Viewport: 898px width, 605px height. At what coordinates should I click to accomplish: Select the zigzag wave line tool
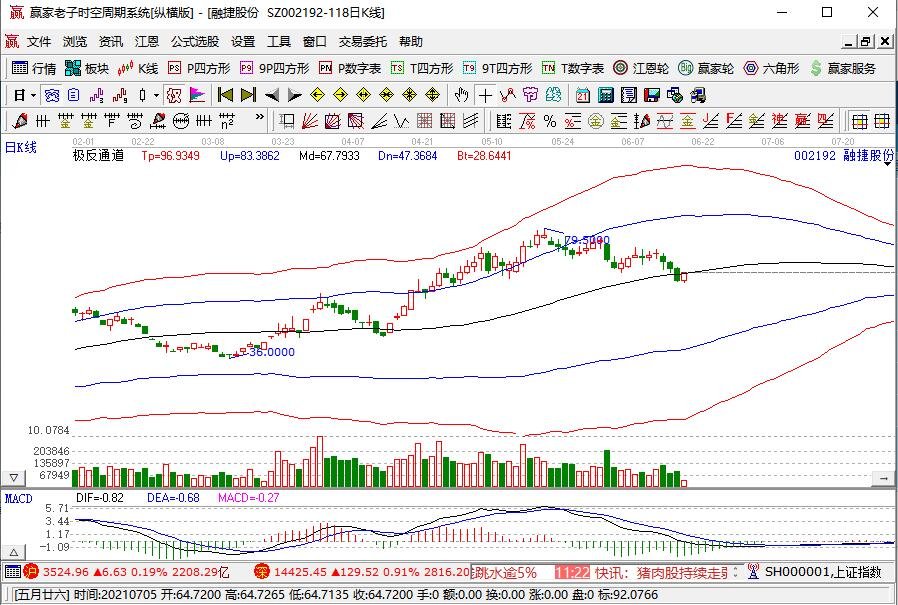coord(400,121)
